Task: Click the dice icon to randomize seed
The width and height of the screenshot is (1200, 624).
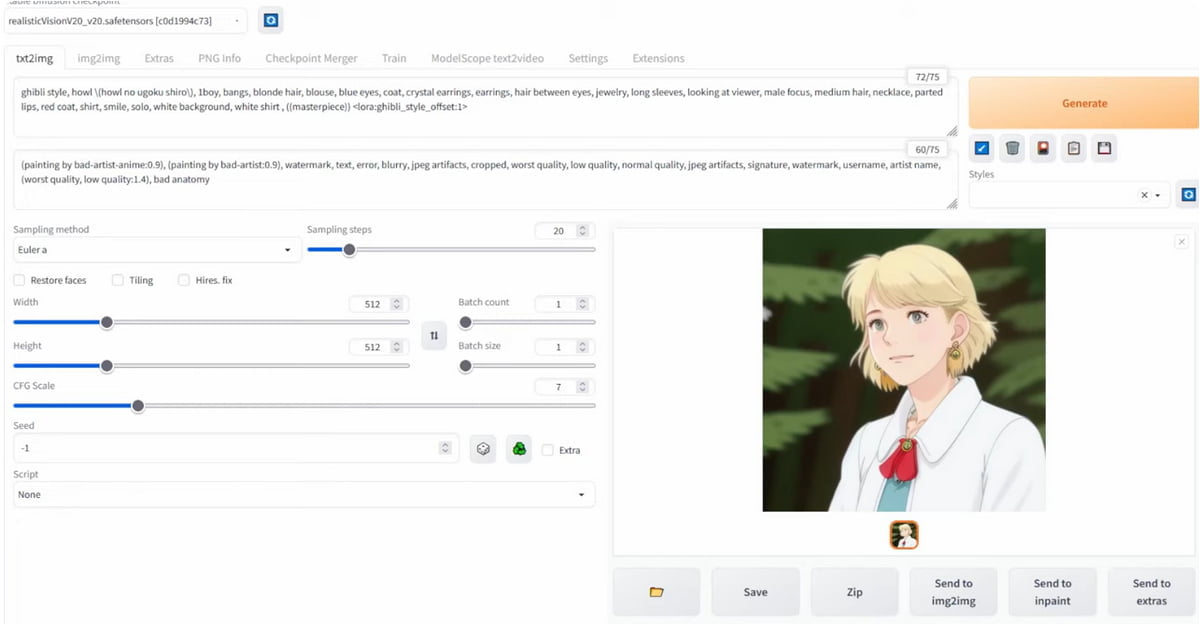Action: pyautogui.click(x=483, y=449)
